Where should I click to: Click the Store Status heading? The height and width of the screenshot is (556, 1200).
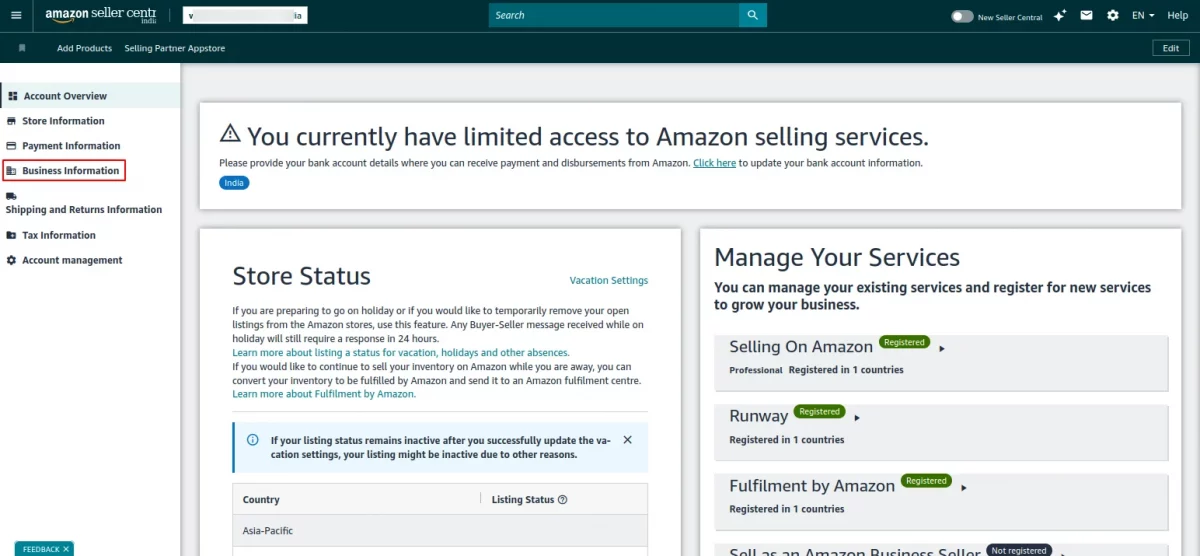pyautogui.click(x=301, y=277)
